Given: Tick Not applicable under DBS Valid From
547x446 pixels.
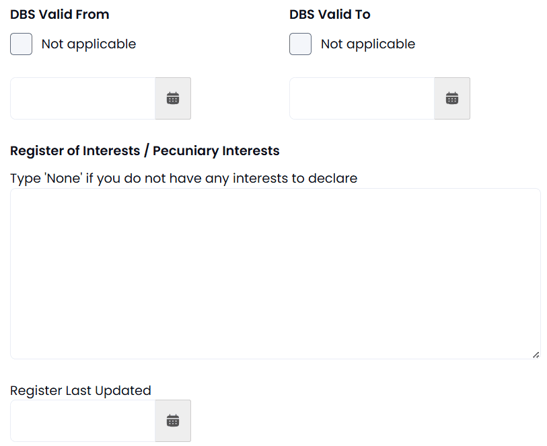Looking at the screenshot, I should (21, 44).
